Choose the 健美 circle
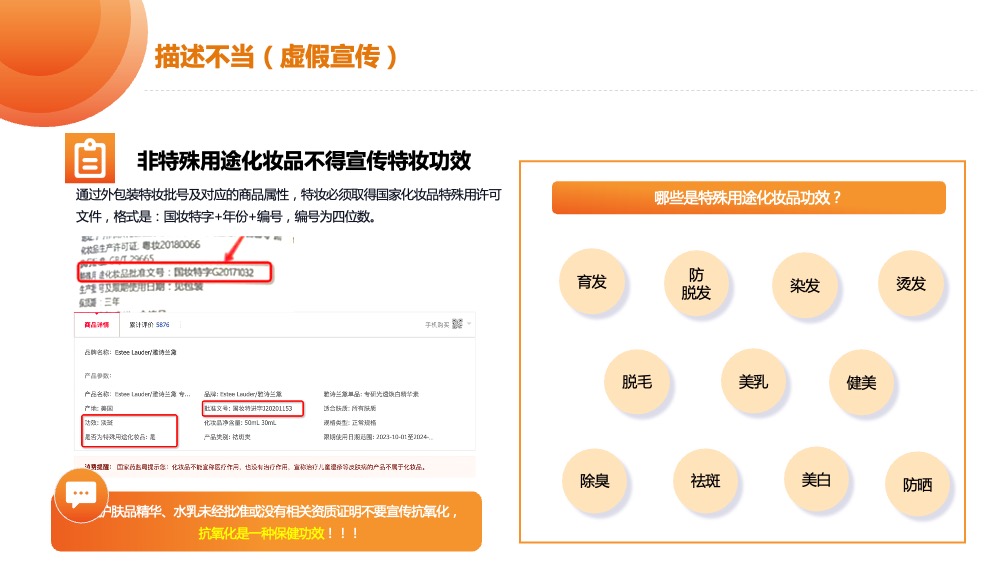1000x563 pixels. [861, 383]
